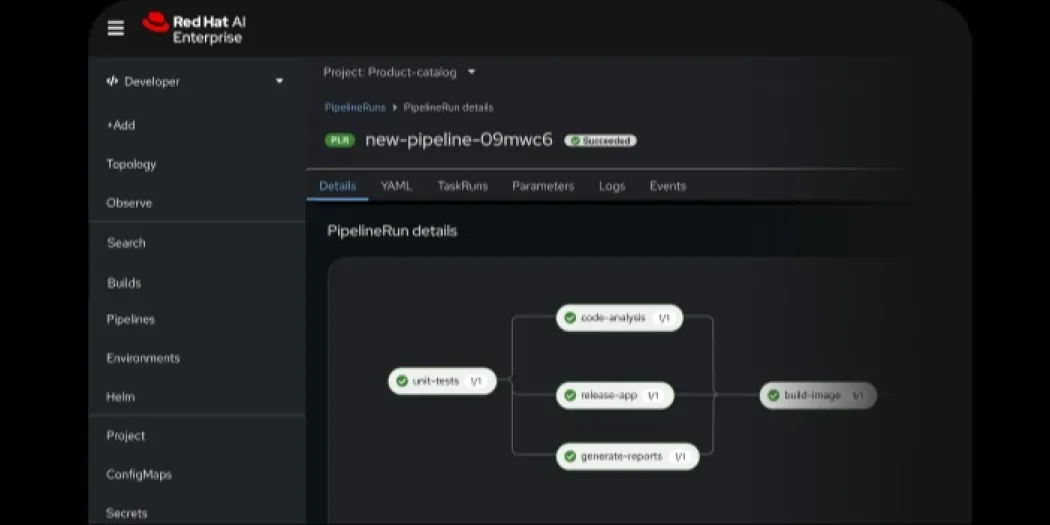The height and width of the screenshot is (525, 1050).
Task: Click the green check on unit-tests
Action: pos(402,381)
